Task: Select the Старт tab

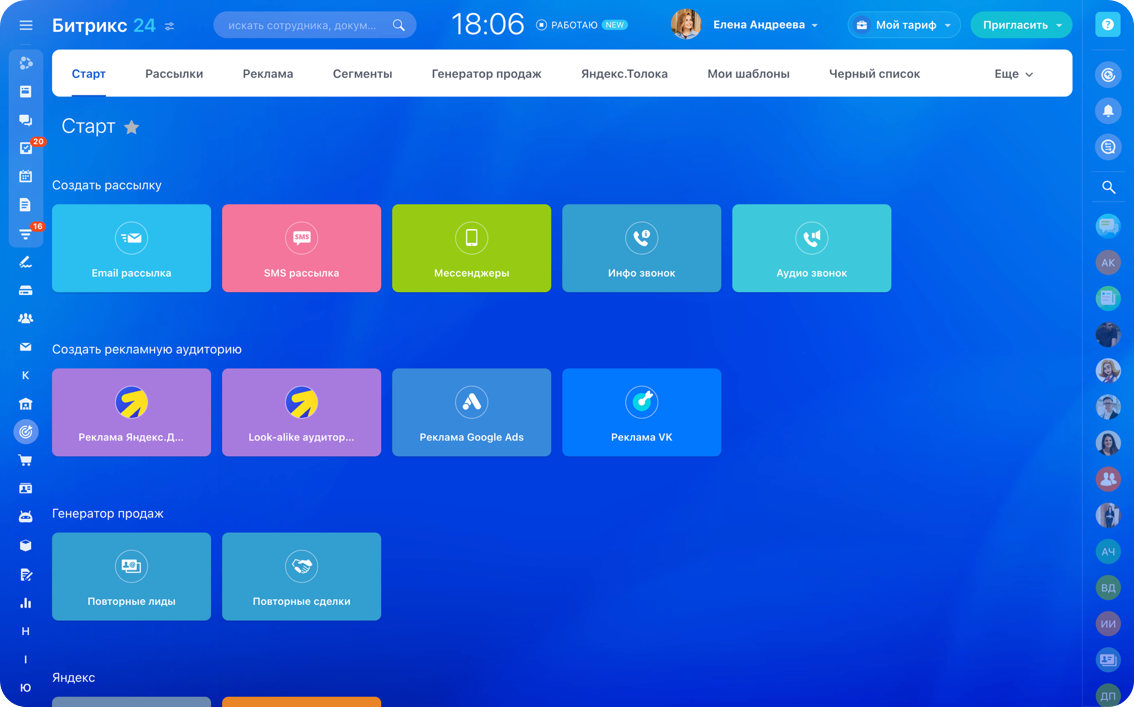Action: [89, 74]
